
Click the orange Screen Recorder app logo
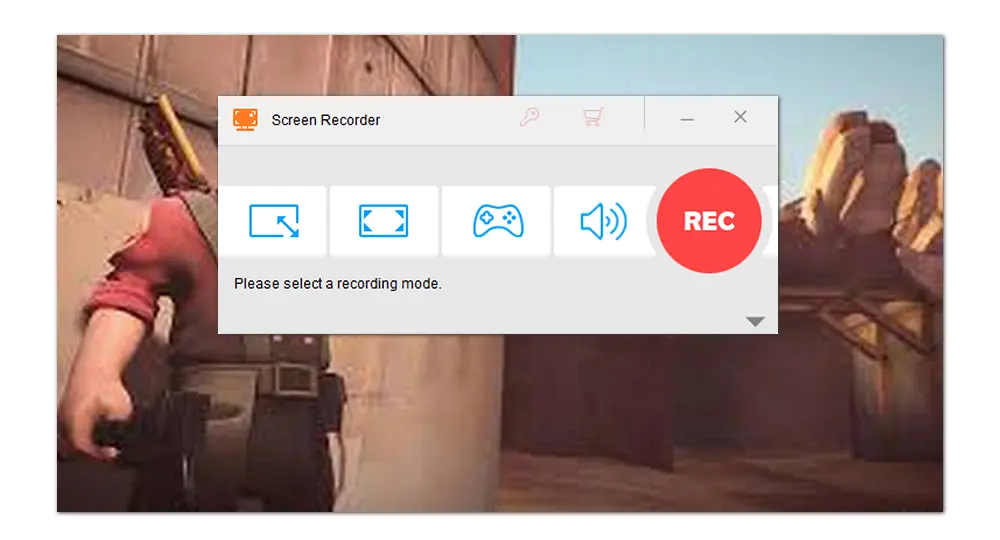tap(246, 119)
